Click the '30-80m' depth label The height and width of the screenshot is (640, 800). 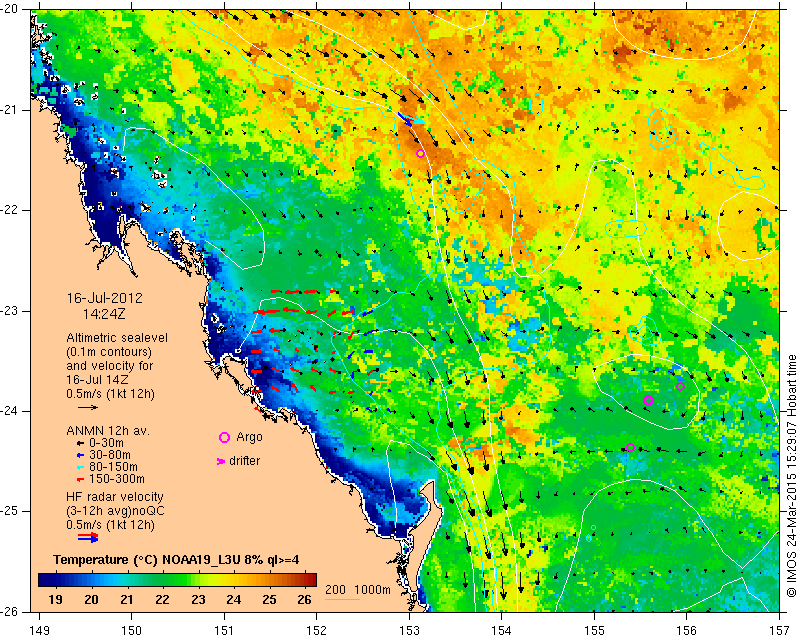(109, 455)
